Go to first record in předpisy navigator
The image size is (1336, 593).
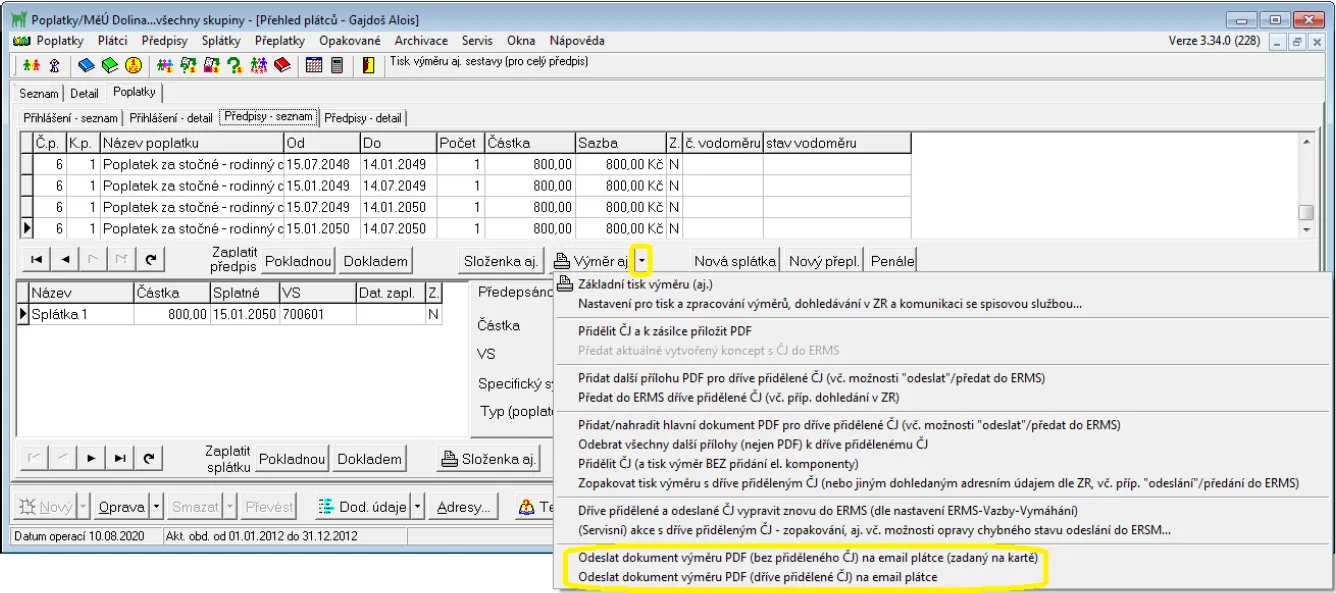(36, 260)
